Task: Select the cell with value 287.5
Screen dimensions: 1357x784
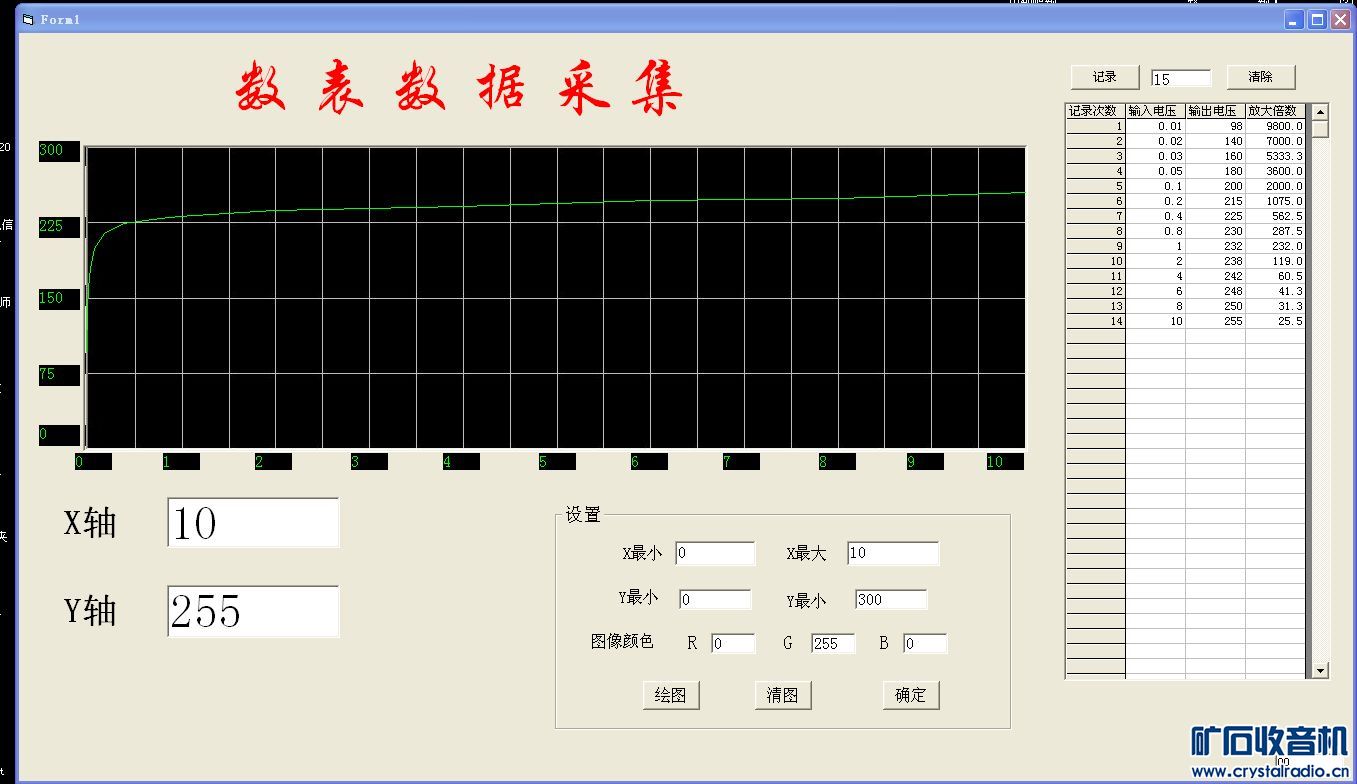Action: 1275,231
